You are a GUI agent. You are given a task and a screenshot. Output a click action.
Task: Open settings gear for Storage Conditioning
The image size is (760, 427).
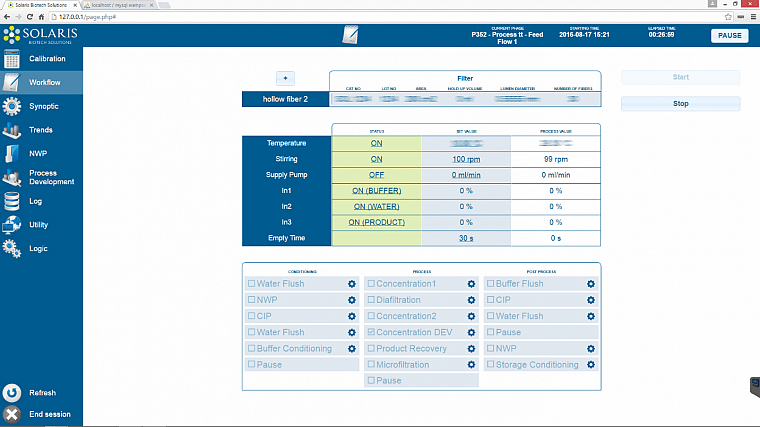coord(591,364)
